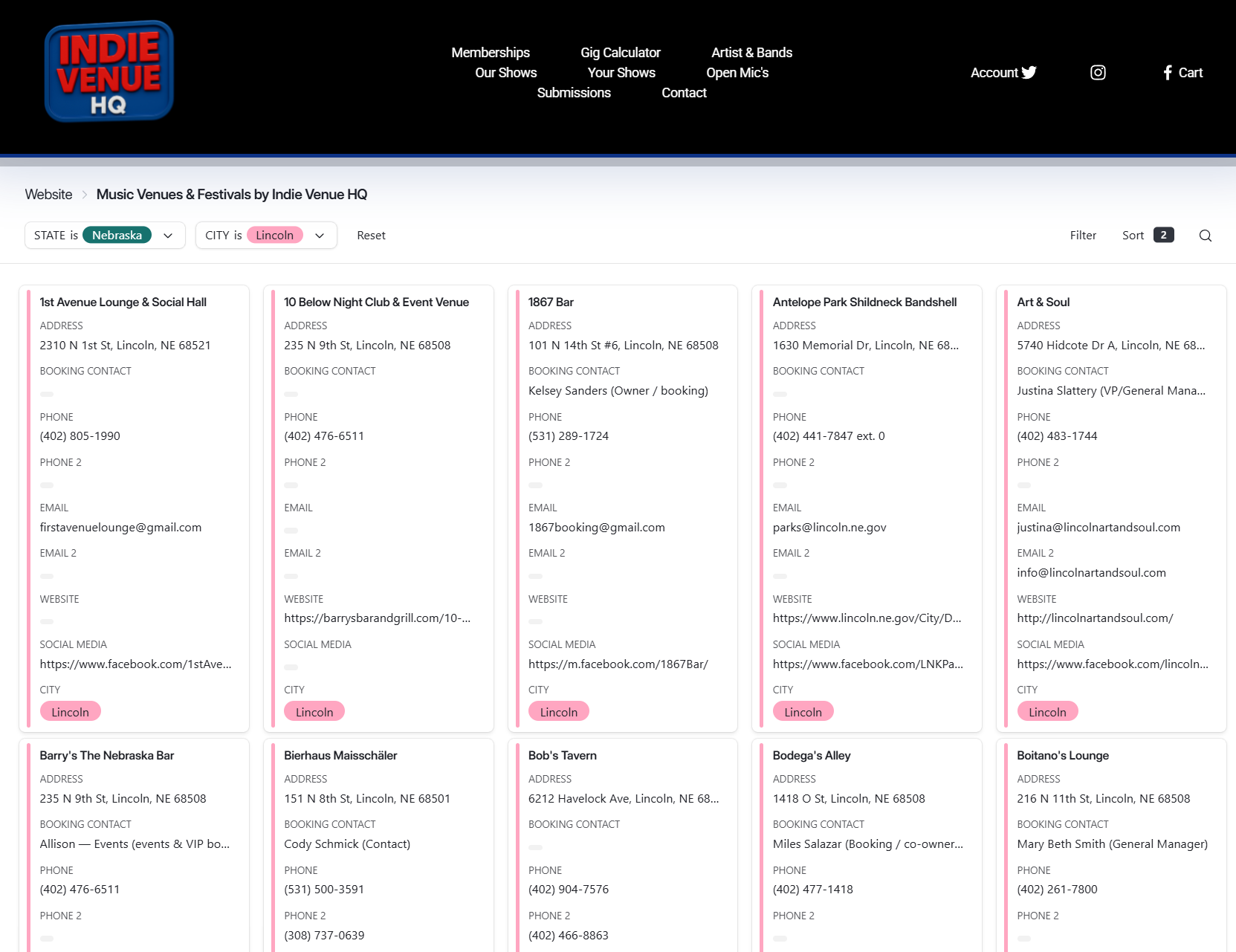The width and height of the screenshot is (1236, 952).
Task: Expand the CITY is Lincoln dropdown
Action: click(x=266, y=236)
